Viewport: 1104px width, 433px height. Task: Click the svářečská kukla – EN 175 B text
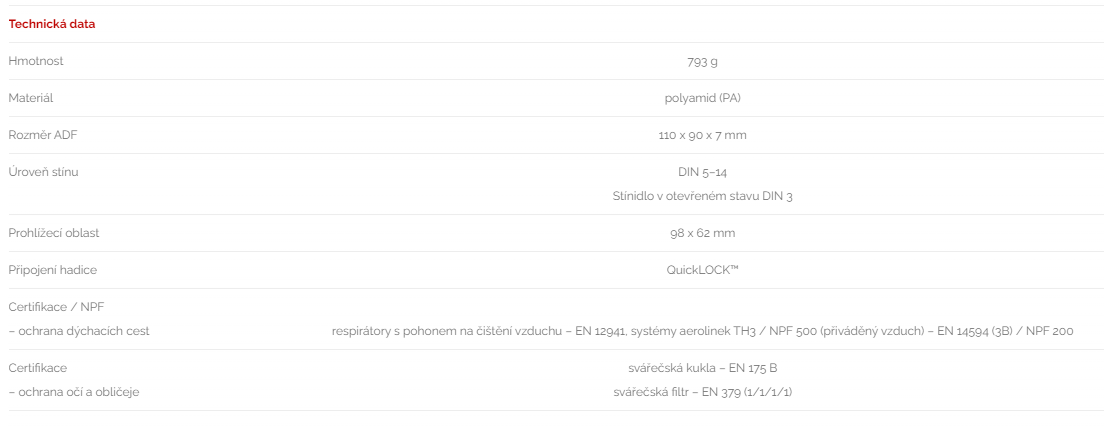[702, 368]
